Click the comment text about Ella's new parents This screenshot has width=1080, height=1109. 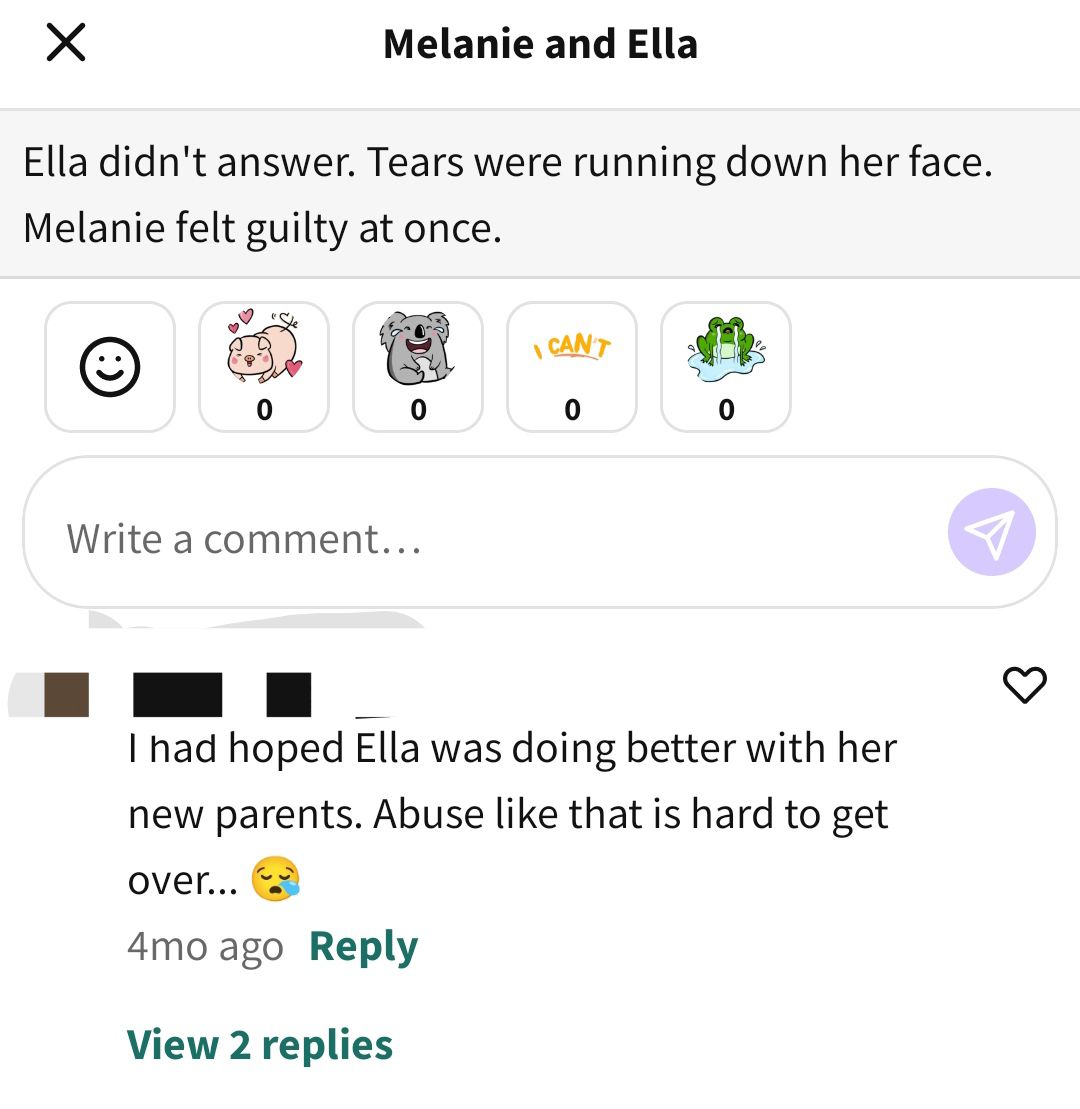tap(512, 813)
